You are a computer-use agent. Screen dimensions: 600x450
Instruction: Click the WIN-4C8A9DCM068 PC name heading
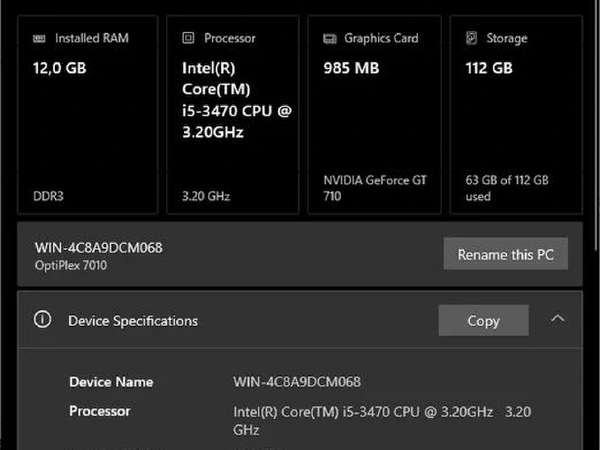pyautogui.click(x=99, y=248)
